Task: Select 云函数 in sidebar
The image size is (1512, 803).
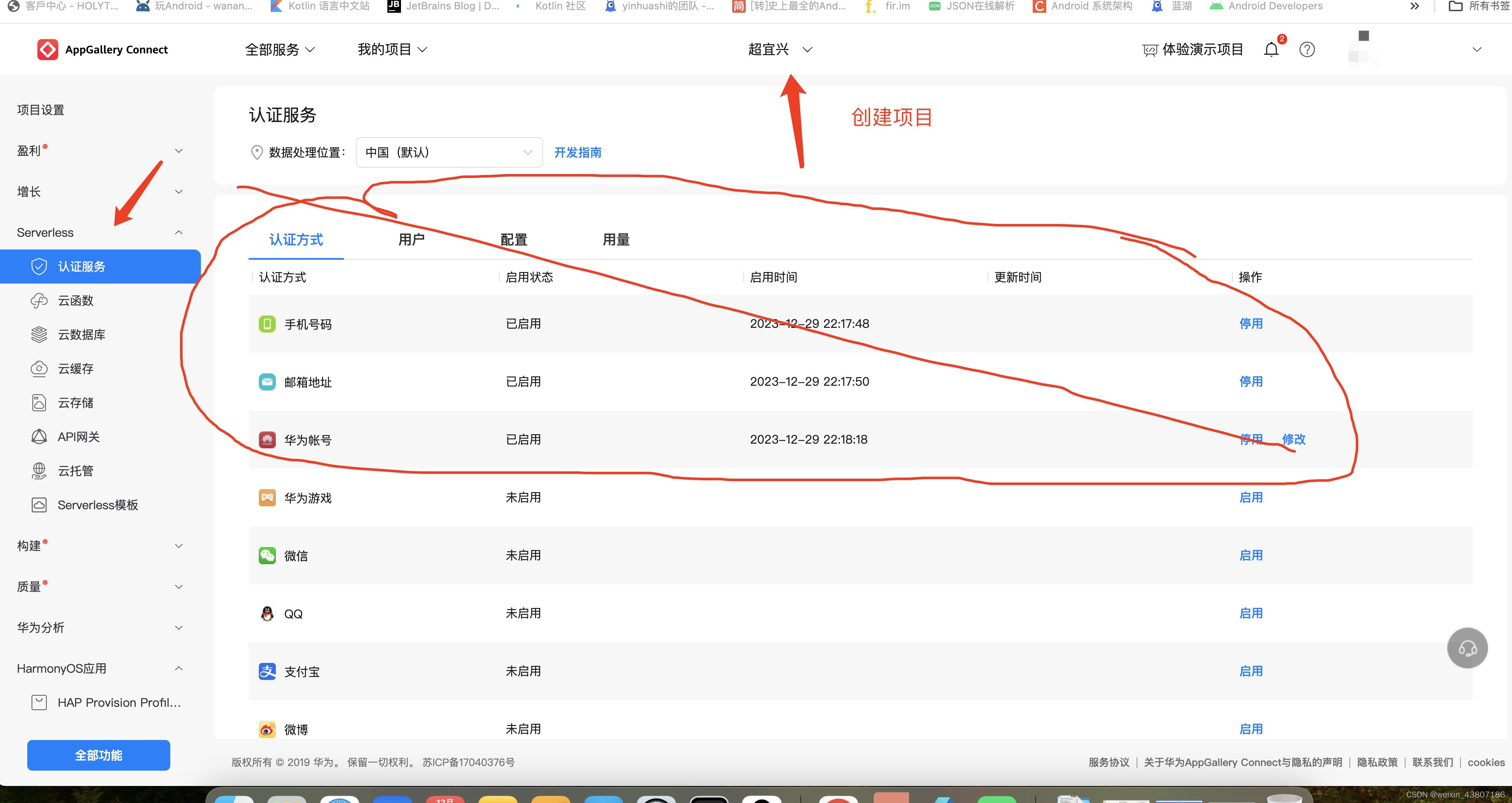Action: [x=76, y=301]
